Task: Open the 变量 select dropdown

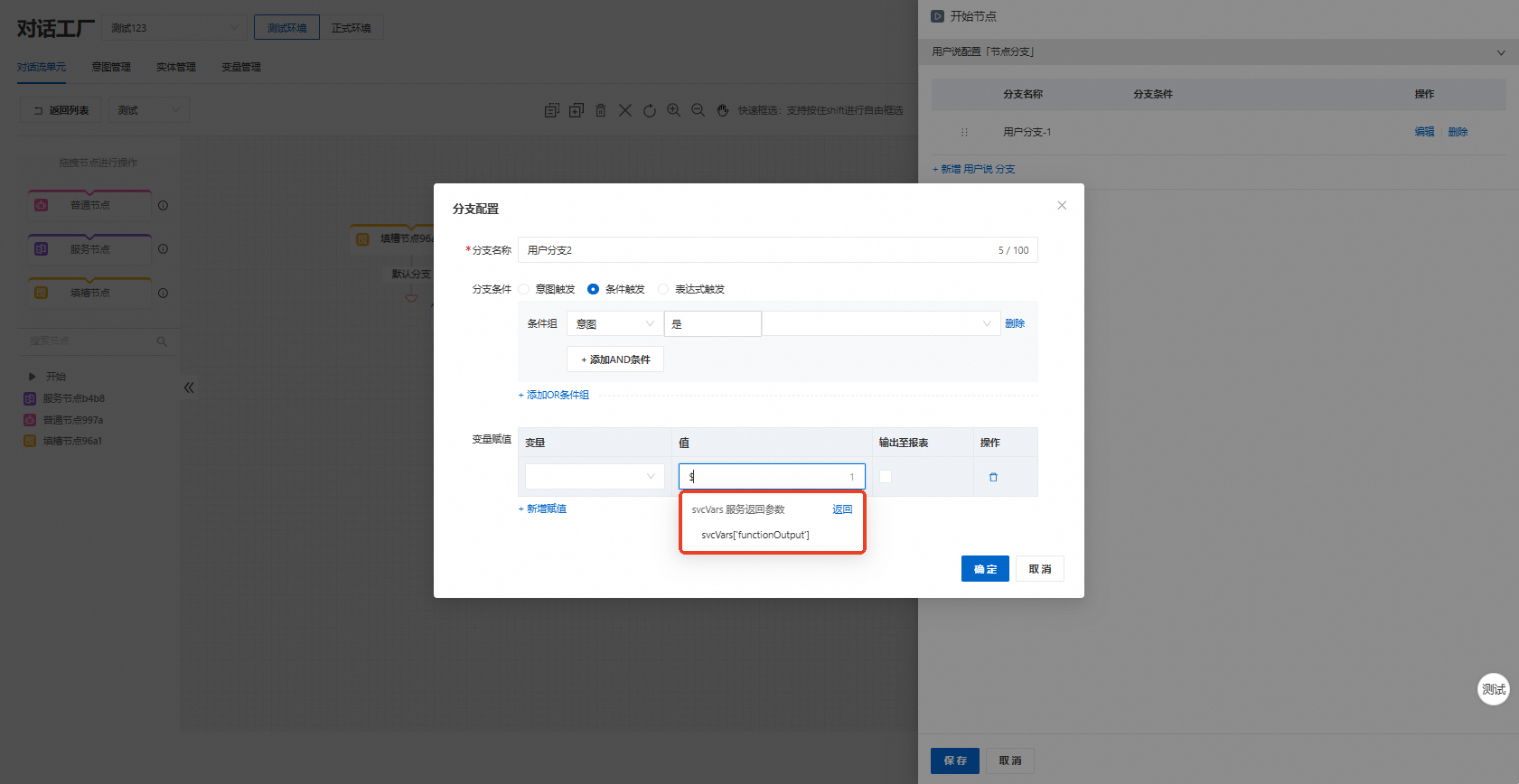Action: (x=595, y=476)
